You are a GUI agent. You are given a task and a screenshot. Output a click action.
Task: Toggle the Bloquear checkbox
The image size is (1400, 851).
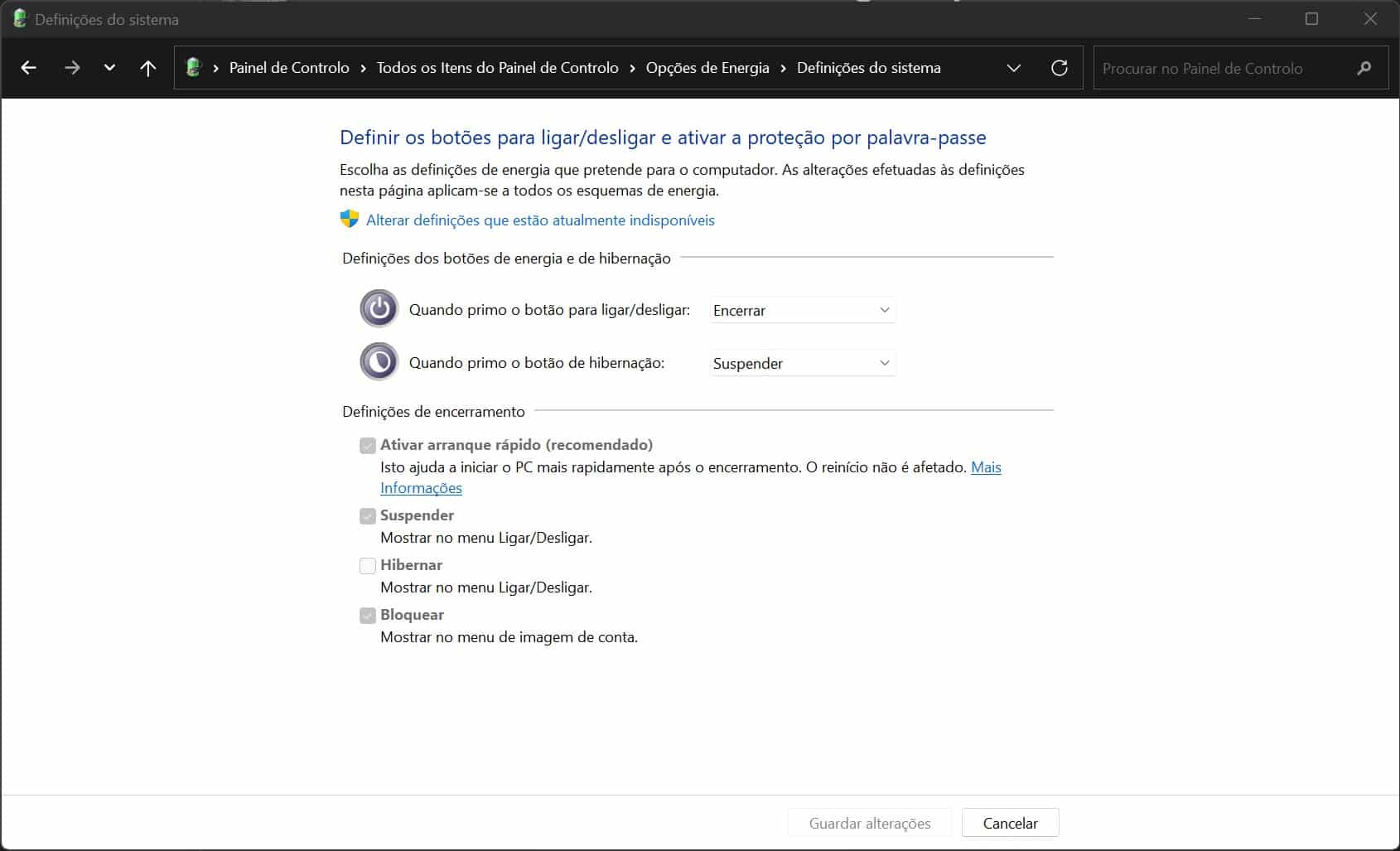(368, 616)
